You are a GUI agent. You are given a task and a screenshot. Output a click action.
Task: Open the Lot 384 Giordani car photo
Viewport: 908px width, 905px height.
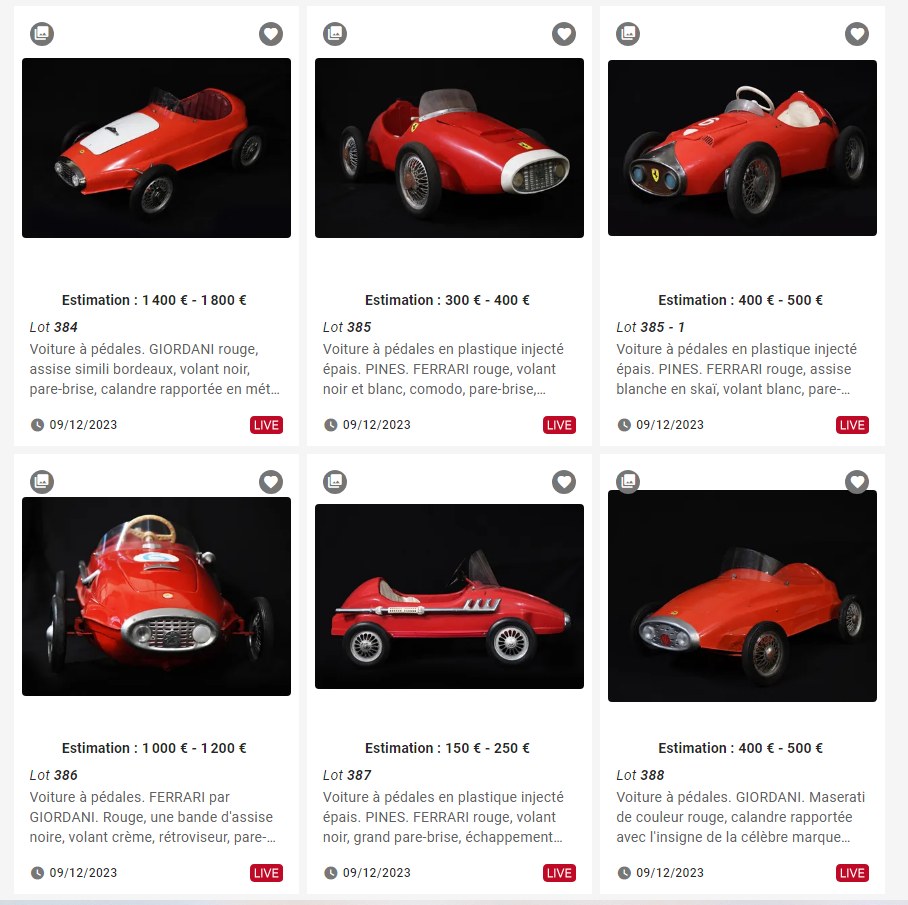pos(156,148)
